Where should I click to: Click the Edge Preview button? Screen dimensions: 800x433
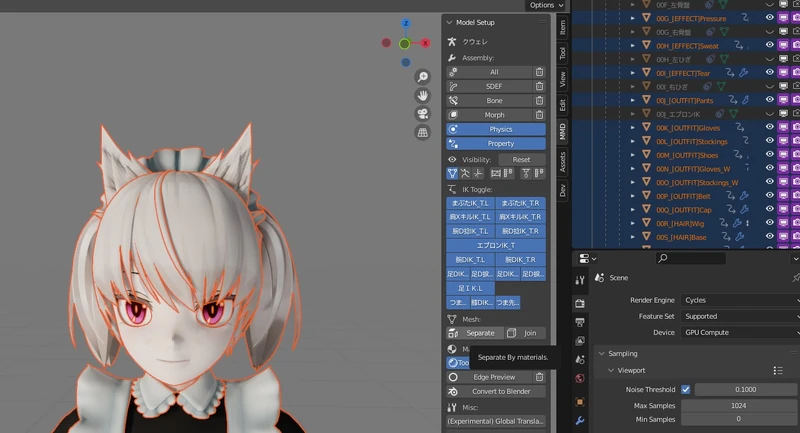(489, 377)
